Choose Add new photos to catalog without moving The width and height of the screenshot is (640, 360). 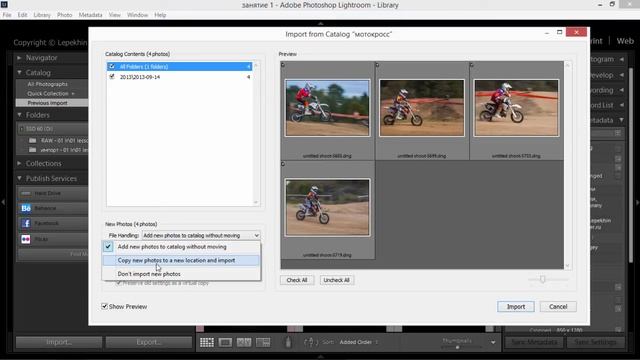pyautogui.click(x=181, y=247)
